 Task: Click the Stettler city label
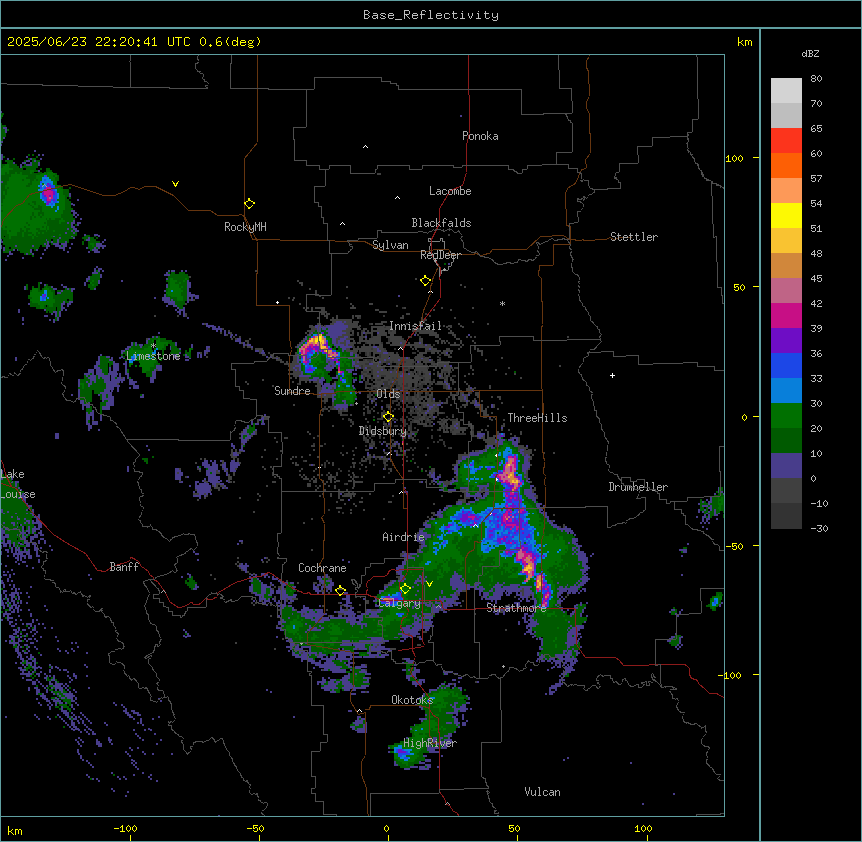tap(634, 237)
